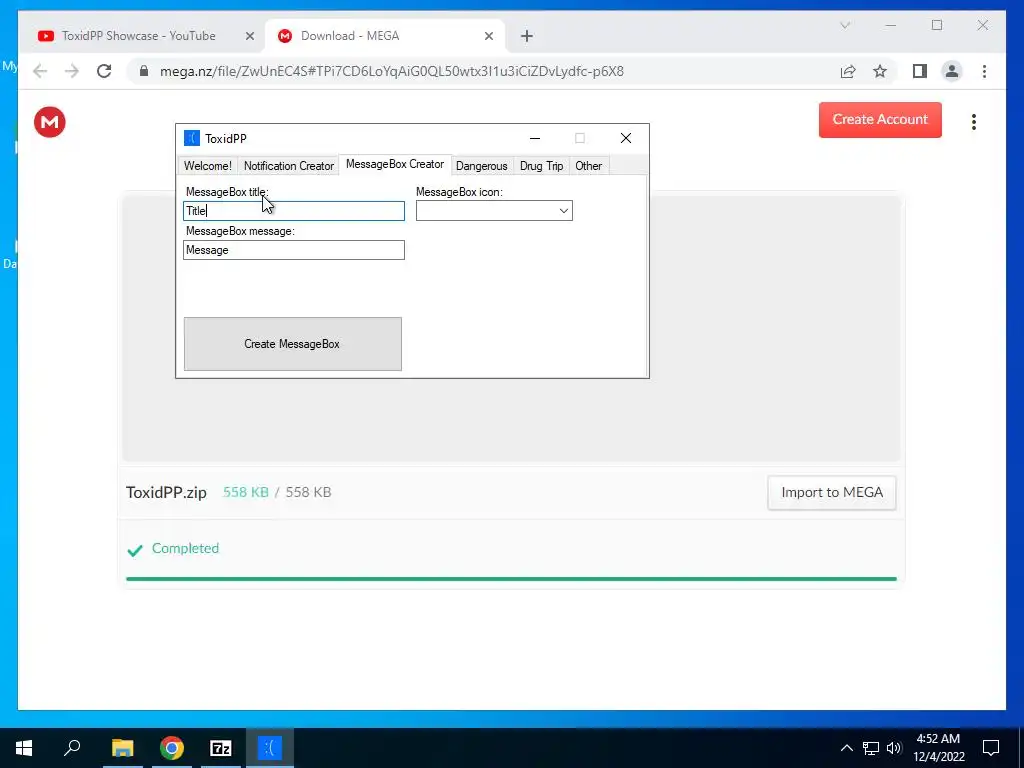Viewport: 1024px width, 768px height.
Task: Click the 558 KB downloaded size text
Action: pyautogui.click(x=246, y=492)
